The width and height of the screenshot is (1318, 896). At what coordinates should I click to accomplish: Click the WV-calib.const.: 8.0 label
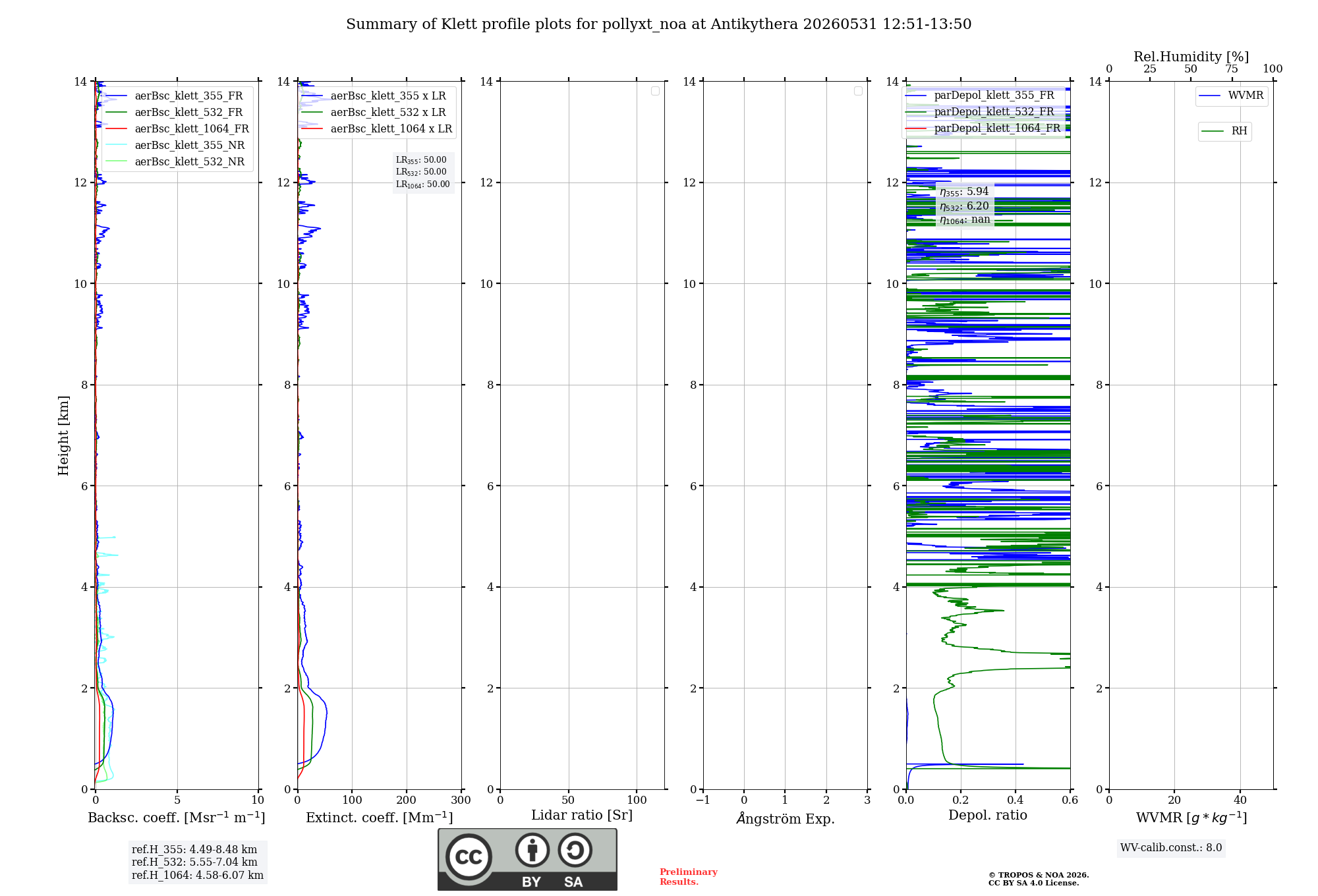click(x=1171, y=848)
